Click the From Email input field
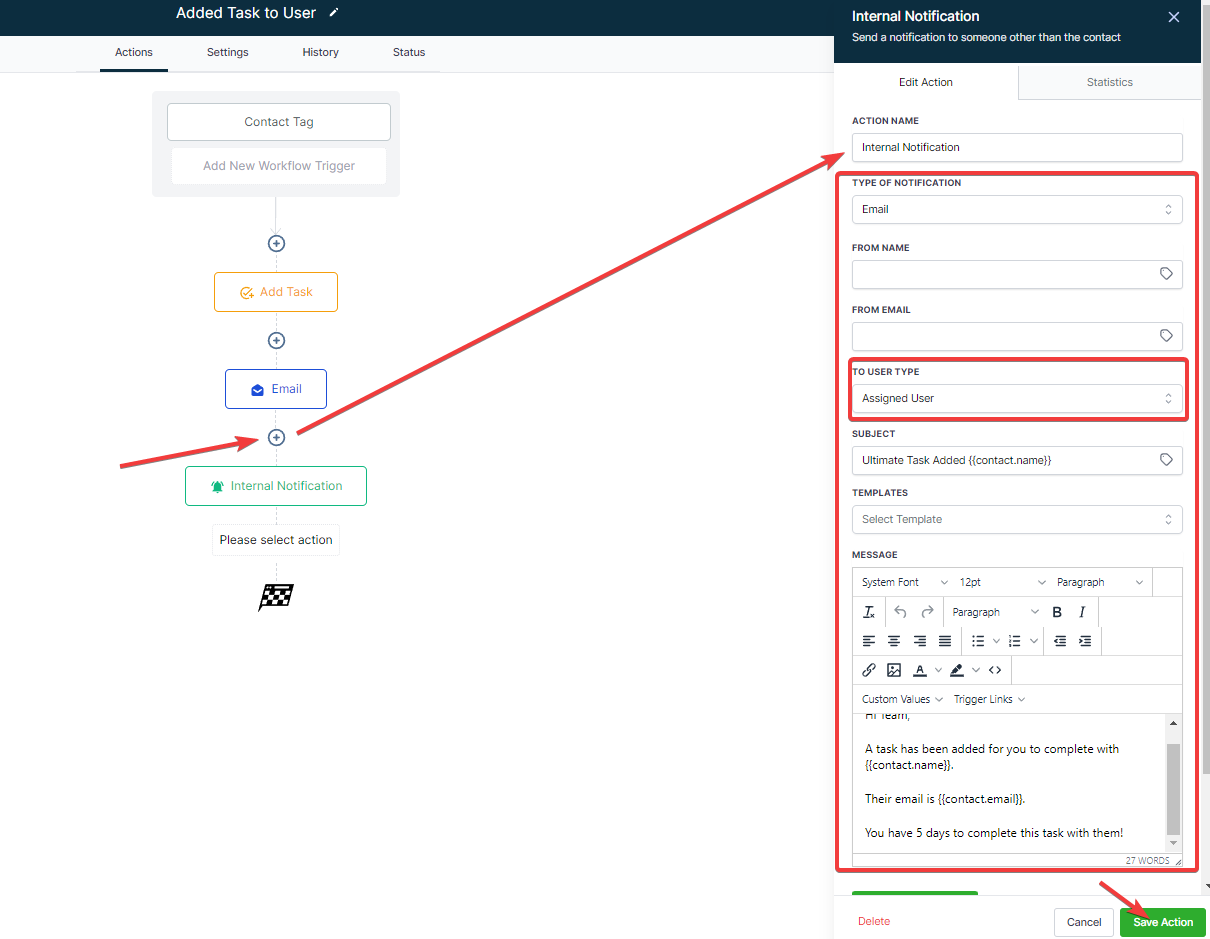The image size is (1210, 939). click(1017, 336)
